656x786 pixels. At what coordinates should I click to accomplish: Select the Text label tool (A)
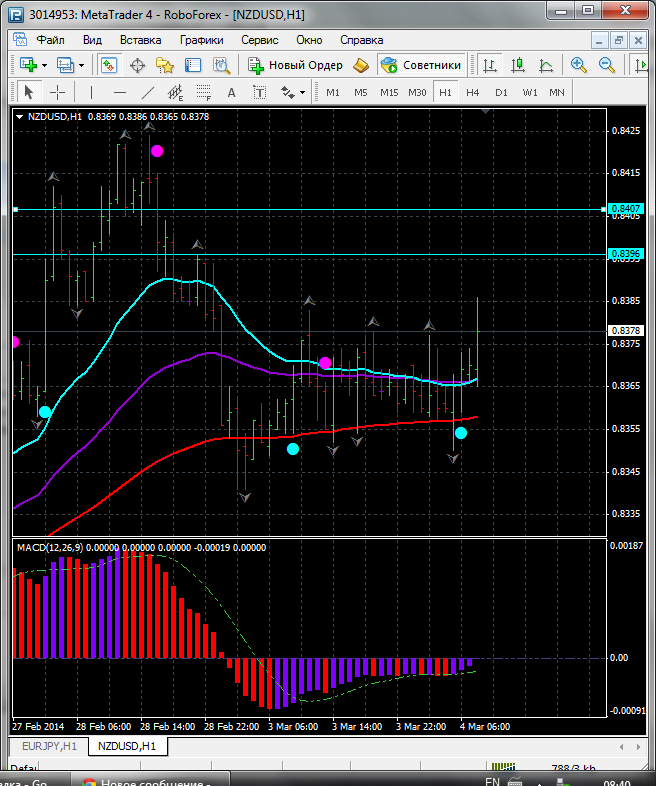coord(231,92)
